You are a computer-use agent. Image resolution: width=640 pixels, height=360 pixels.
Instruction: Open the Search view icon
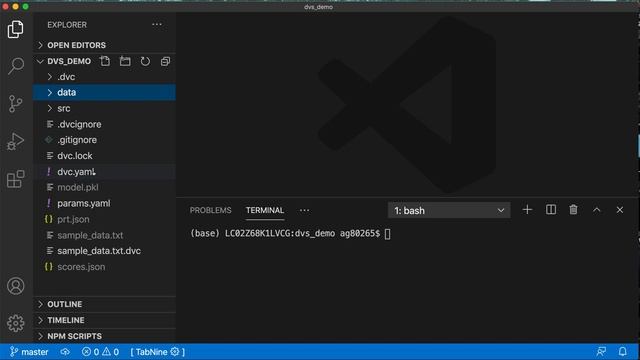16,66
